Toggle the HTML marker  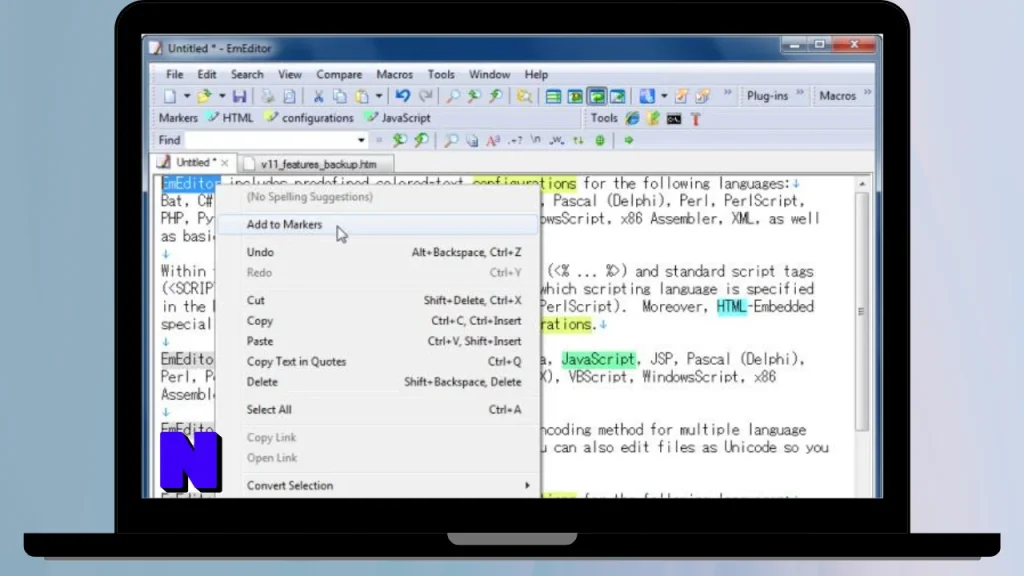[x=231, y=118]
